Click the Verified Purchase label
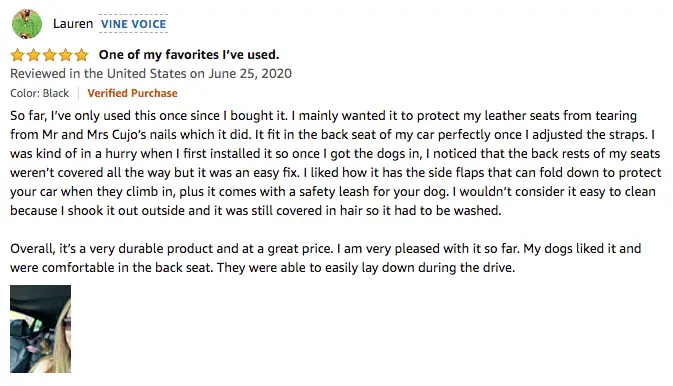The width and height of the screenshot is (673, 386). click(x=132, y=93)
